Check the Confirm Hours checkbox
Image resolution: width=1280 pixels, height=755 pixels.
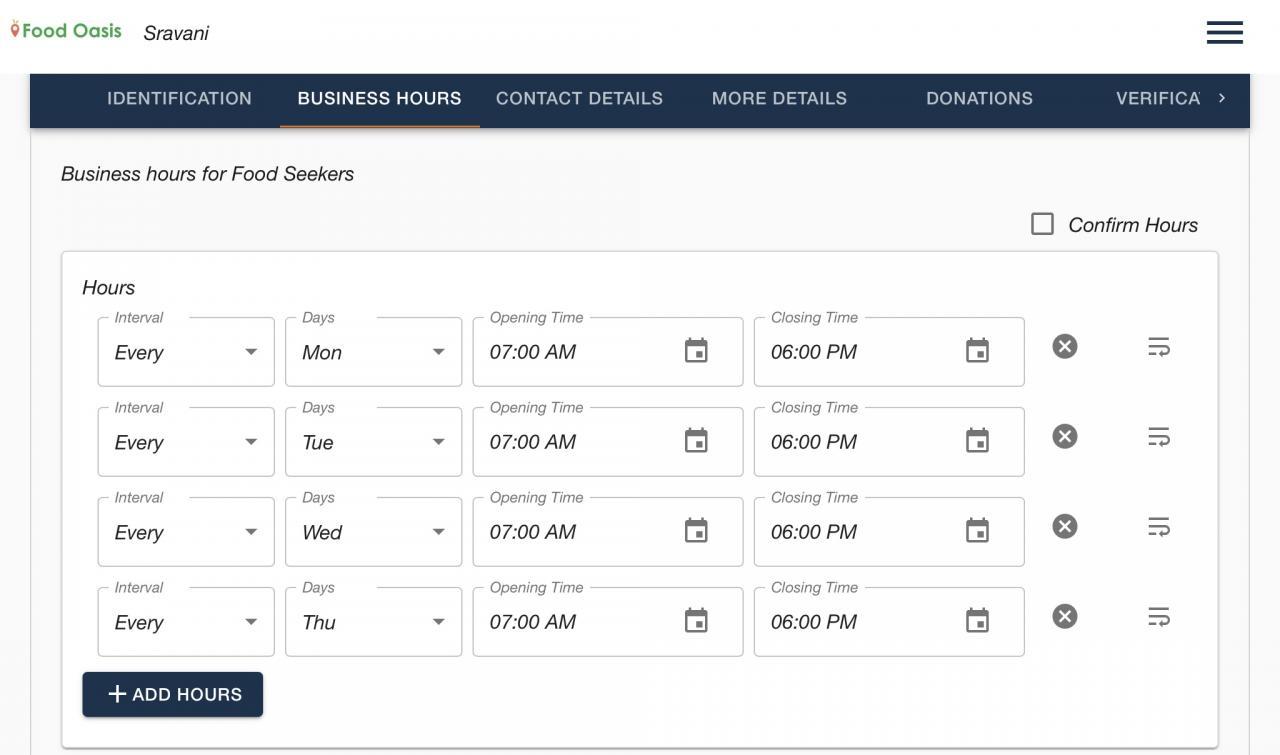(x=1042, y=224)
